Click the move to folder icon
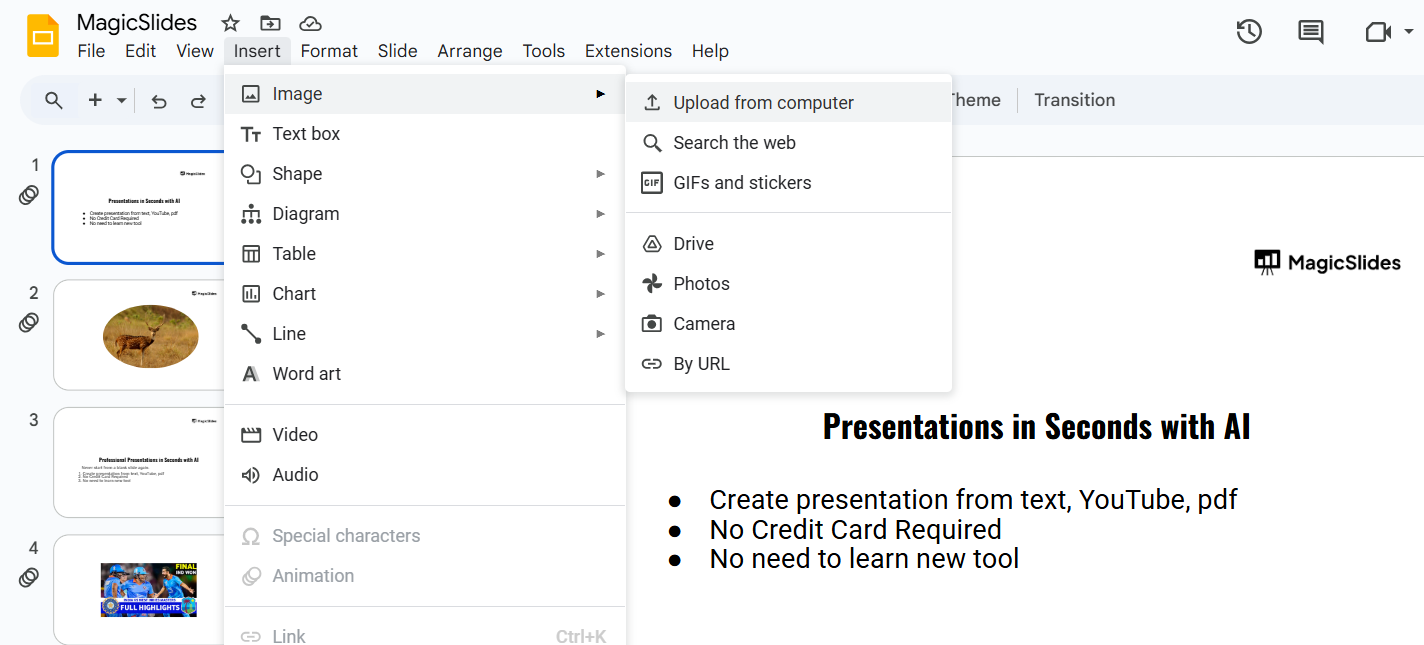This screenshot has height=645, width=1424. [x=270, y=23]
